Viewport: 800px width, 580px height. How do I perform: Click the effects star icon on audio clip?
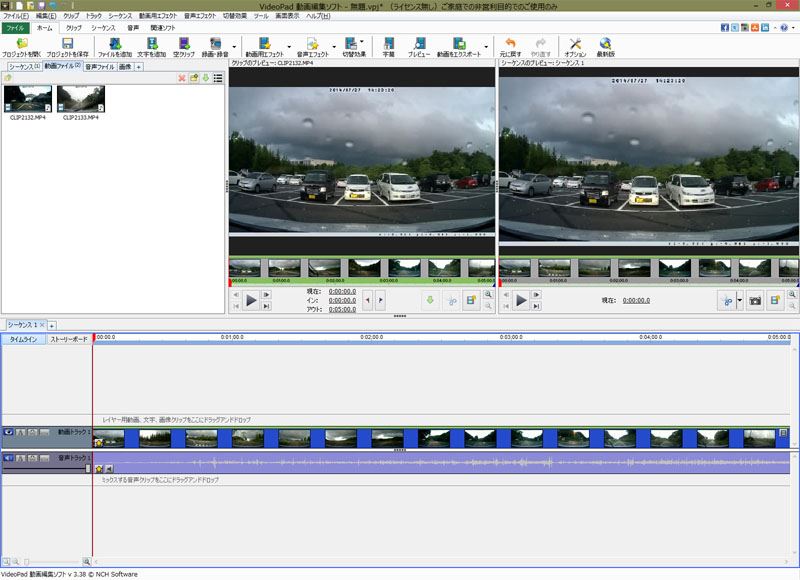pos(99,468)
